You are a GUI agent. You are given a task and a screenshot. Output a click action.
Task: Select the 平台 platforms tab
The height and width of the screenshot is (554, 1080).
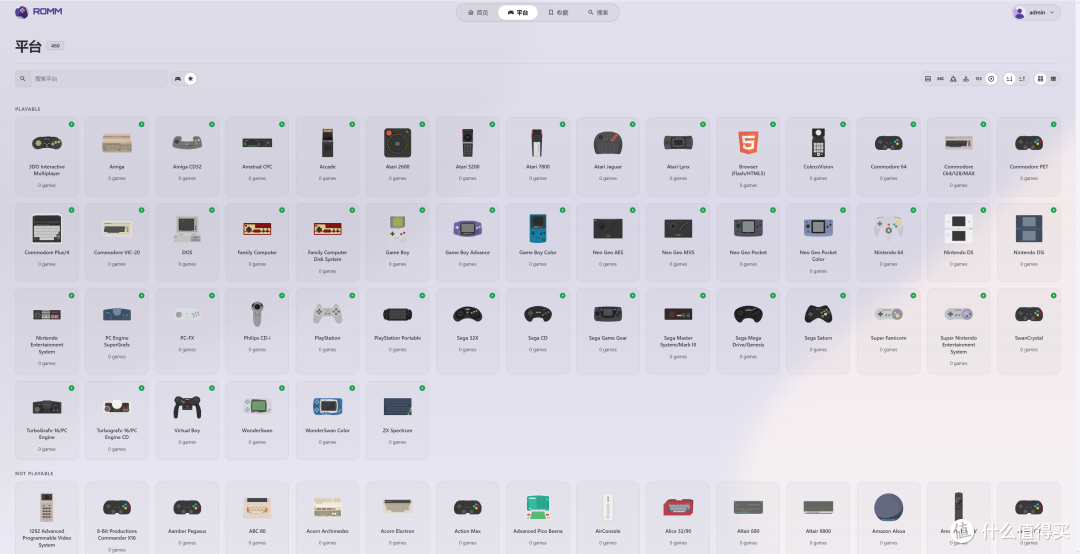click(518, 12)
